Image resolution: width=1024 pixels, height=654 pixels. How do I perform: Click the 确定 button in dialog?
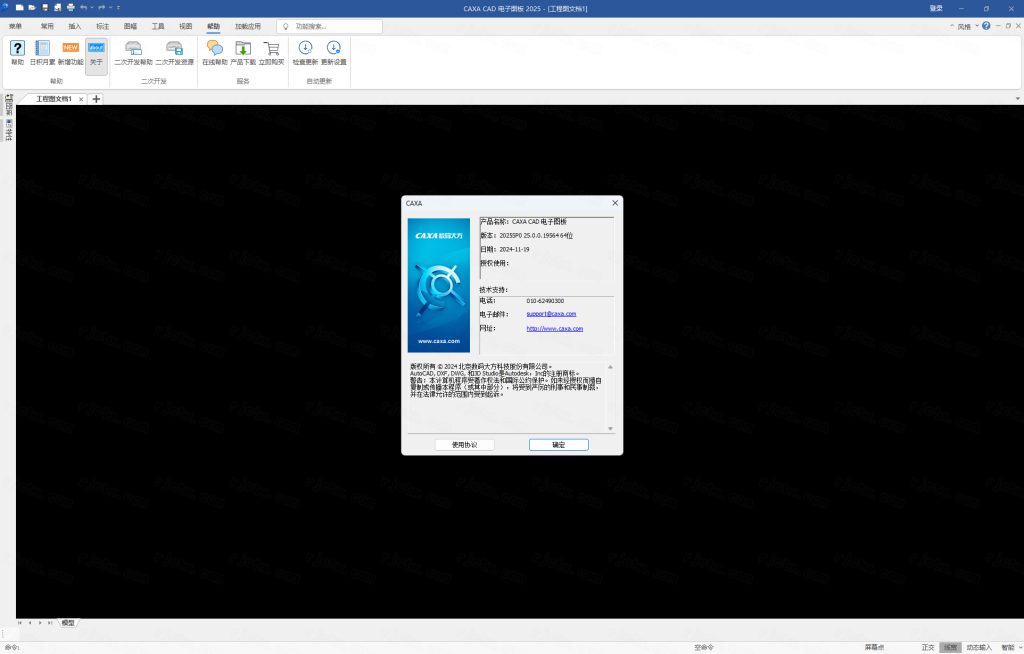click(x=558, y=444)
